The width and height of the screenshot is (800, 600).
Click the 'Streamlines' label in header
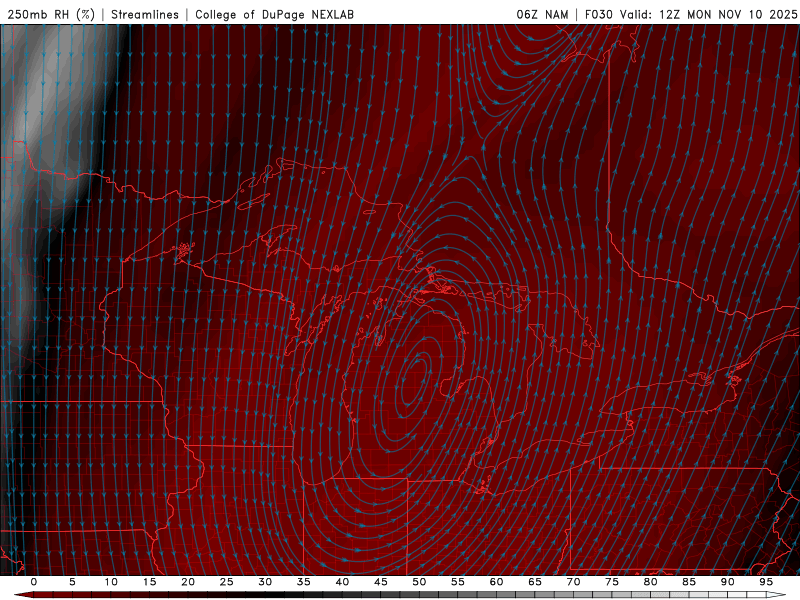pyautogui.click(x=145, y=14)
